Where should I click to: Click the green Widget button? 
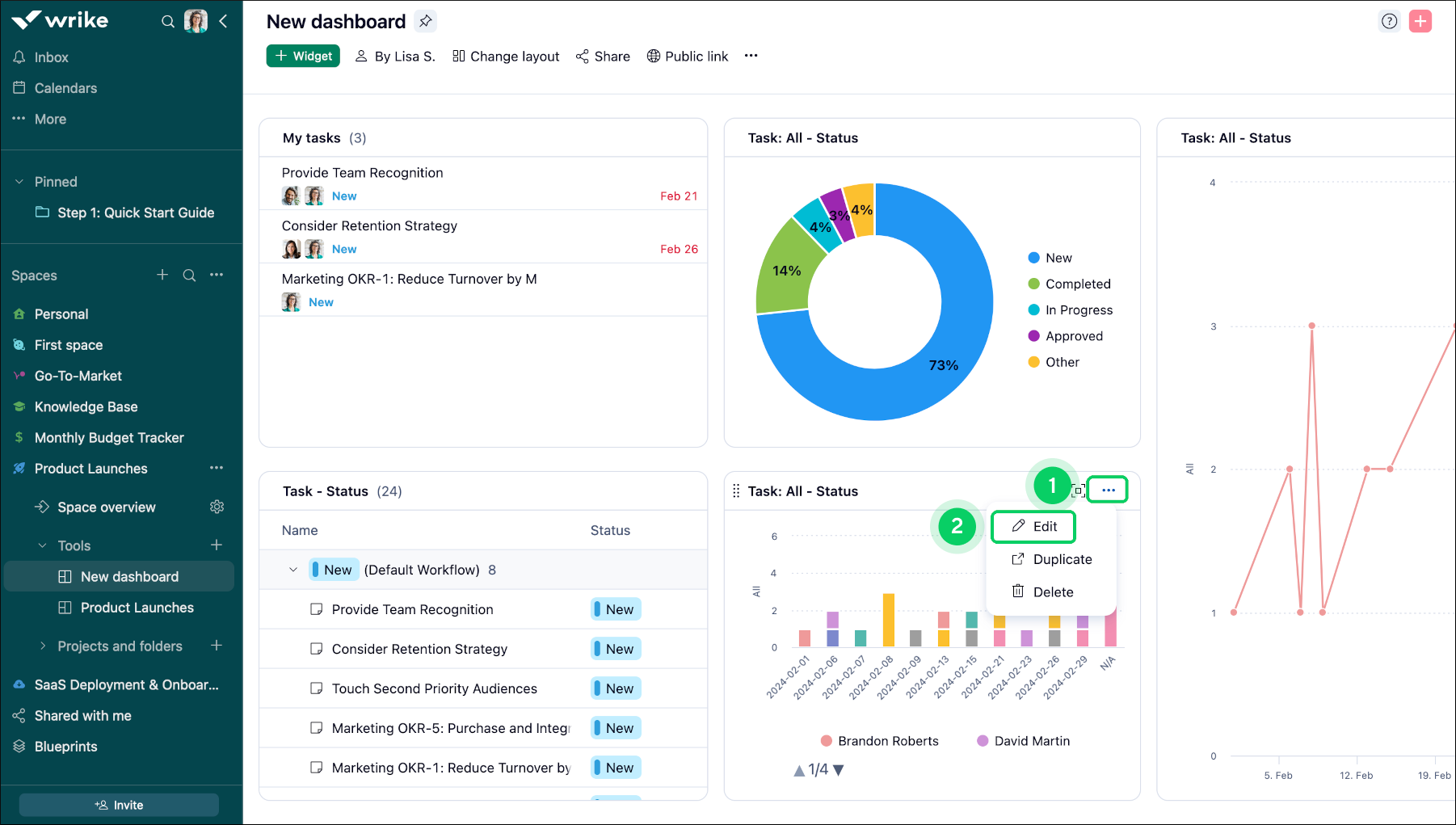(x=303, y=56)
